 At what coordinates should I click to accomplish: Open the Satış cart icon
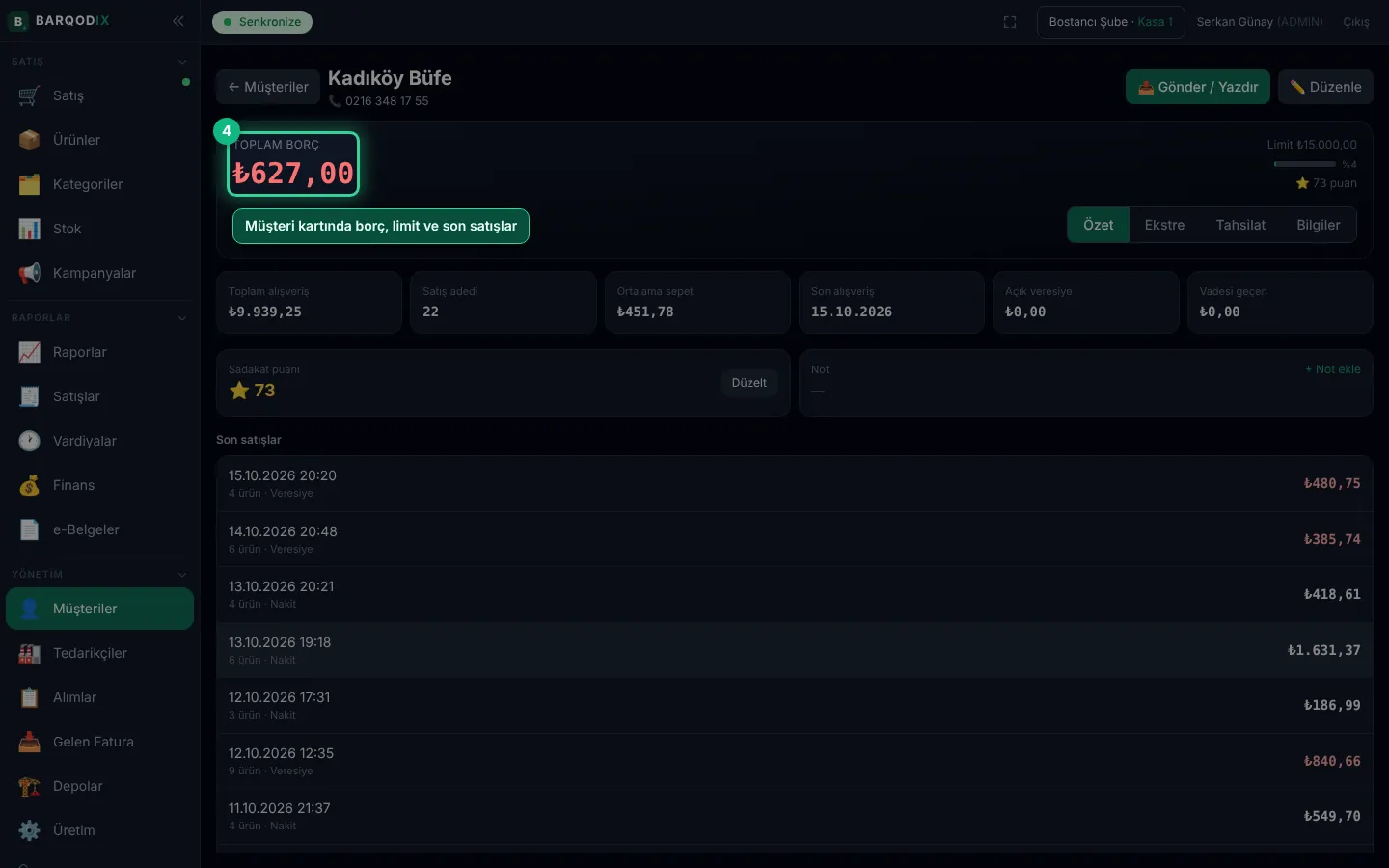pos(29,95)
